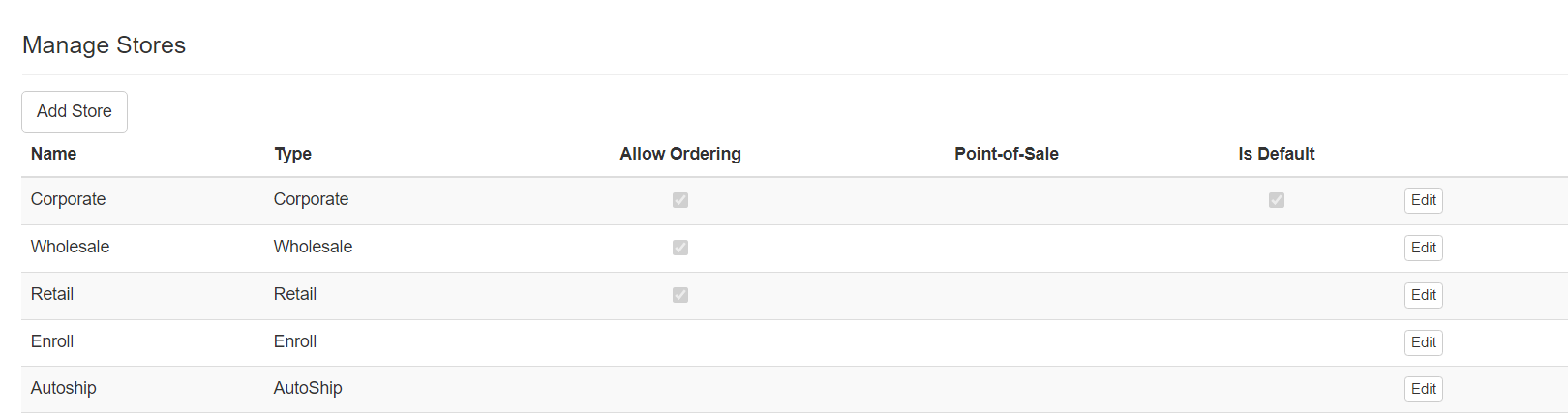Screen dimensions: 1568x414
Task: Click the Add Store button
Action: 75,111
